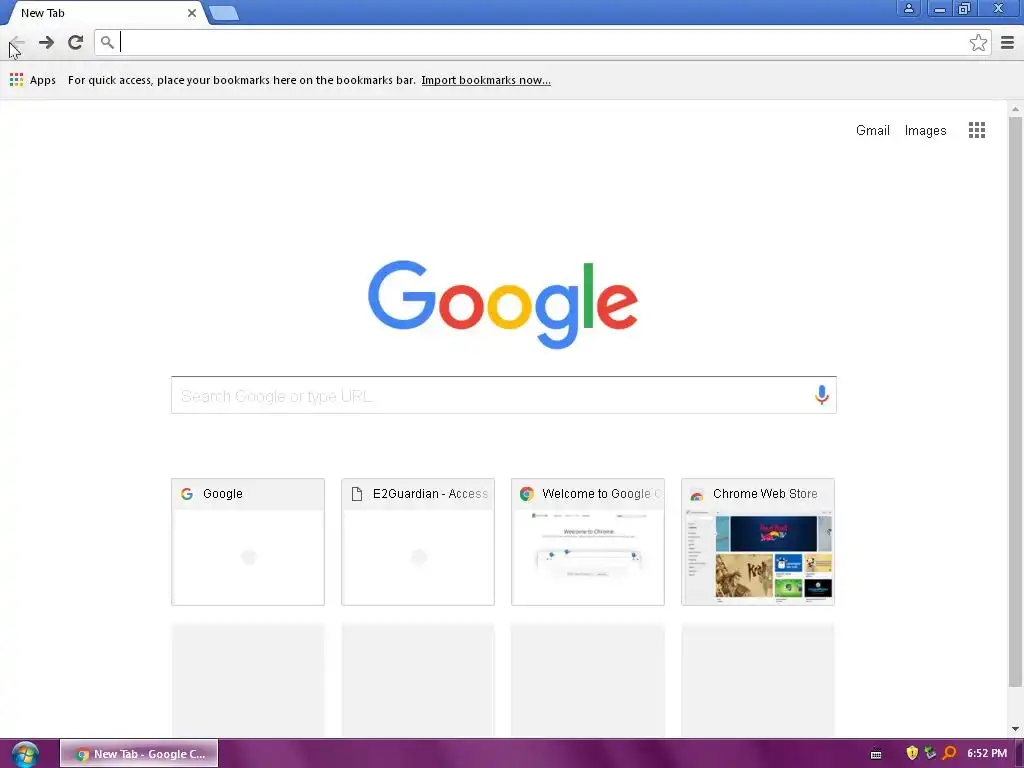This screenshot has width=1024, height=768.
Task: Reload the page with the refresh icon
Action: point(76,42)
